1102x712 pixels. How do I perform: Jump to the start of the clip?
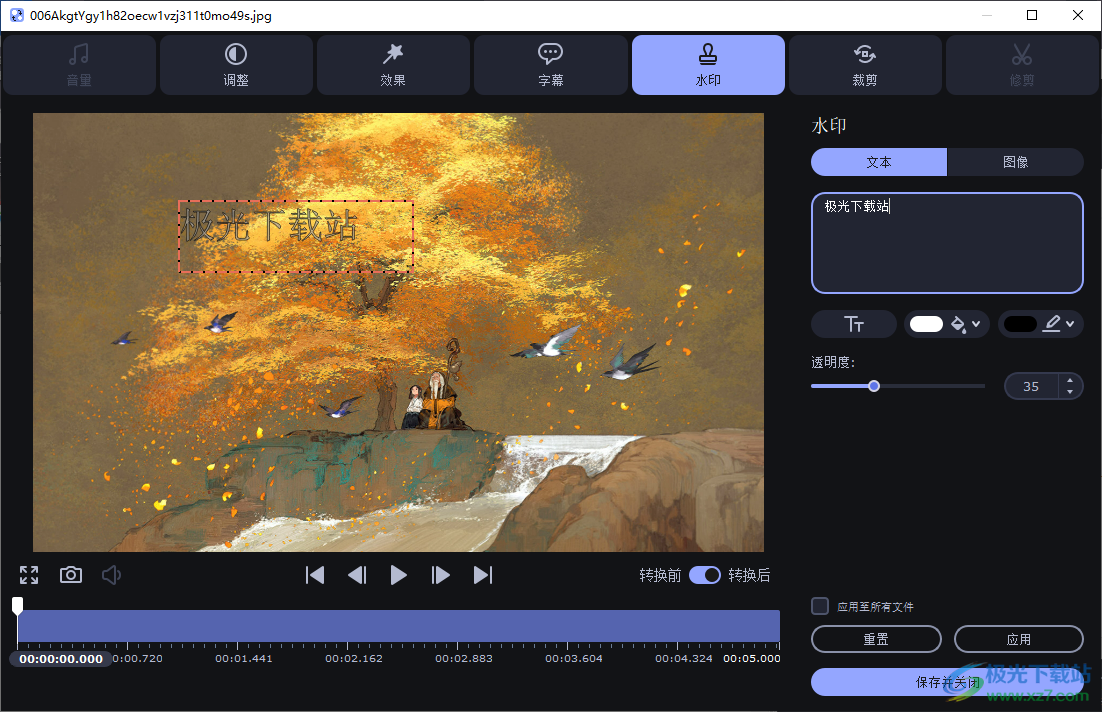pyautogui.click(x=315, y=575)
